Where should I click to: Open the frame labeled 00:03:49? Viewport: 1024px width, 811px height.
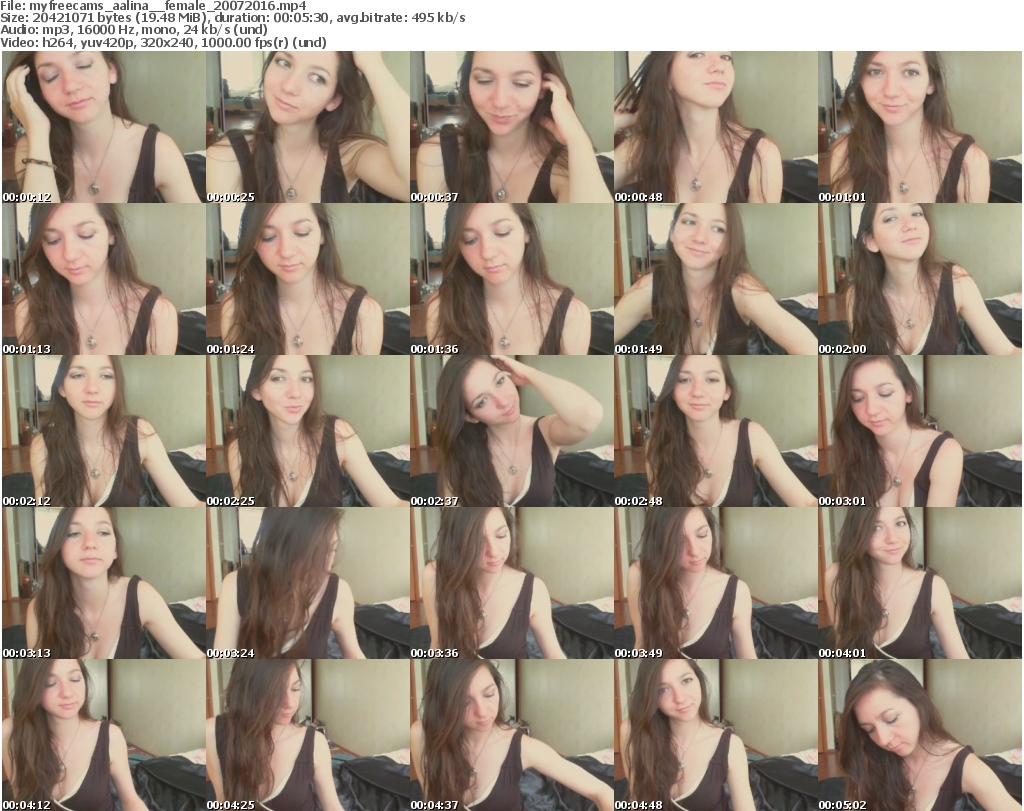[716, 583]
